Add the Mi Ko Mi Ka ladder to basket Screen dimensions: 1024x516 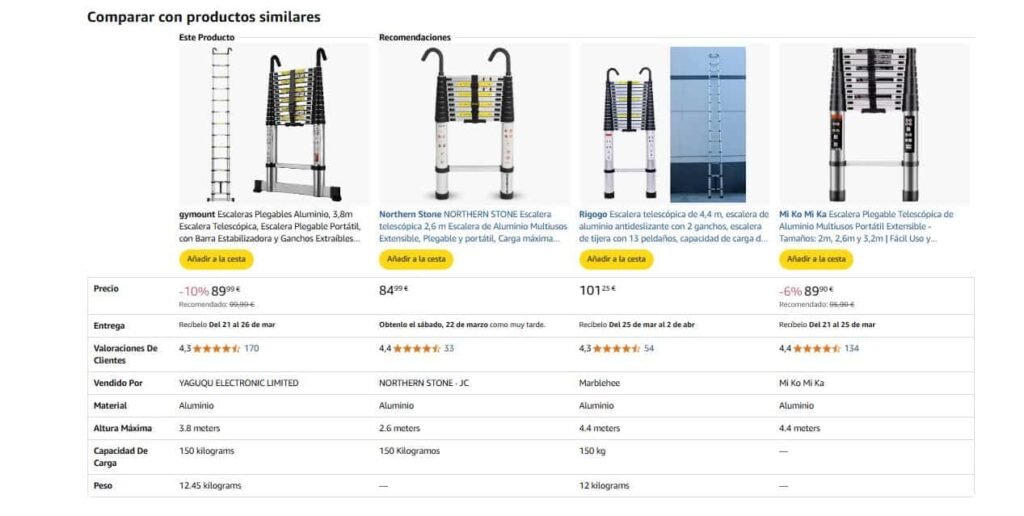[x=816, y=259]
